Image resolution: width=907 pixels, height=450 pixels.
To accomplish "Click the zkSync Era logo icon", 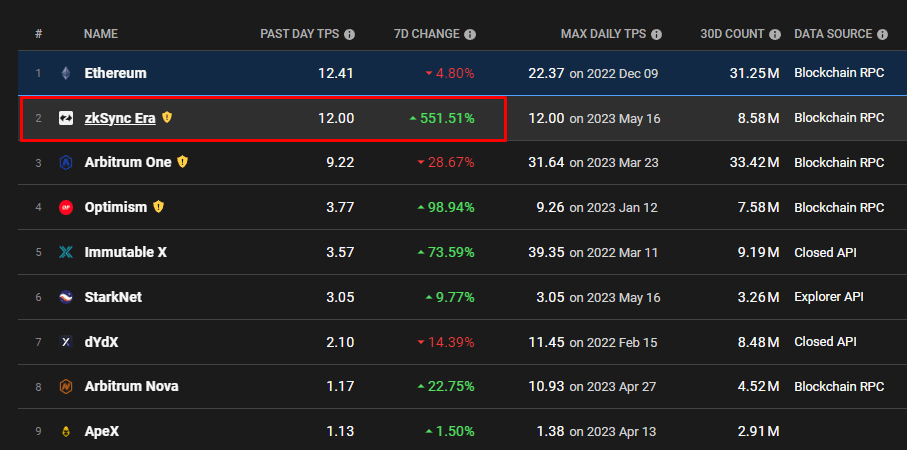I will click(66, 118).
